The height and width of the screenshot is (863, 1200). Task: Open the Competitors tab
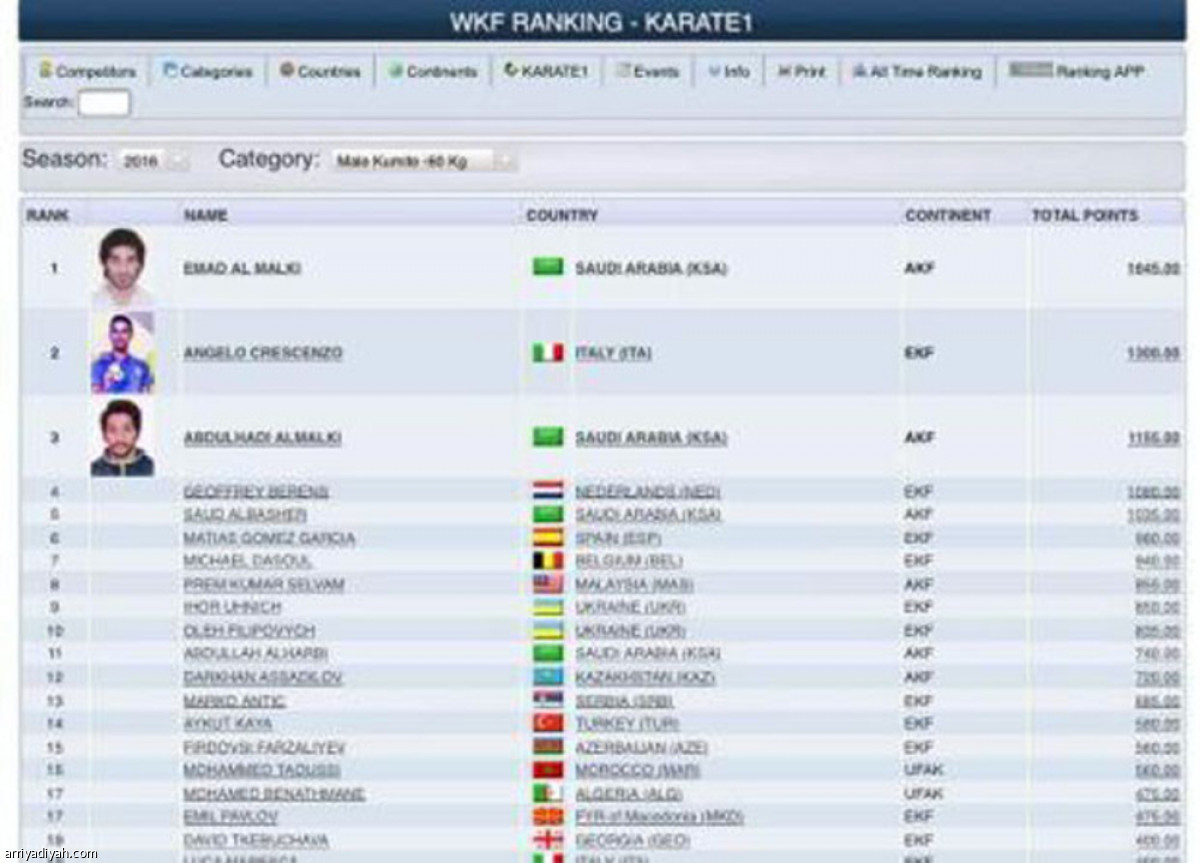87,72
